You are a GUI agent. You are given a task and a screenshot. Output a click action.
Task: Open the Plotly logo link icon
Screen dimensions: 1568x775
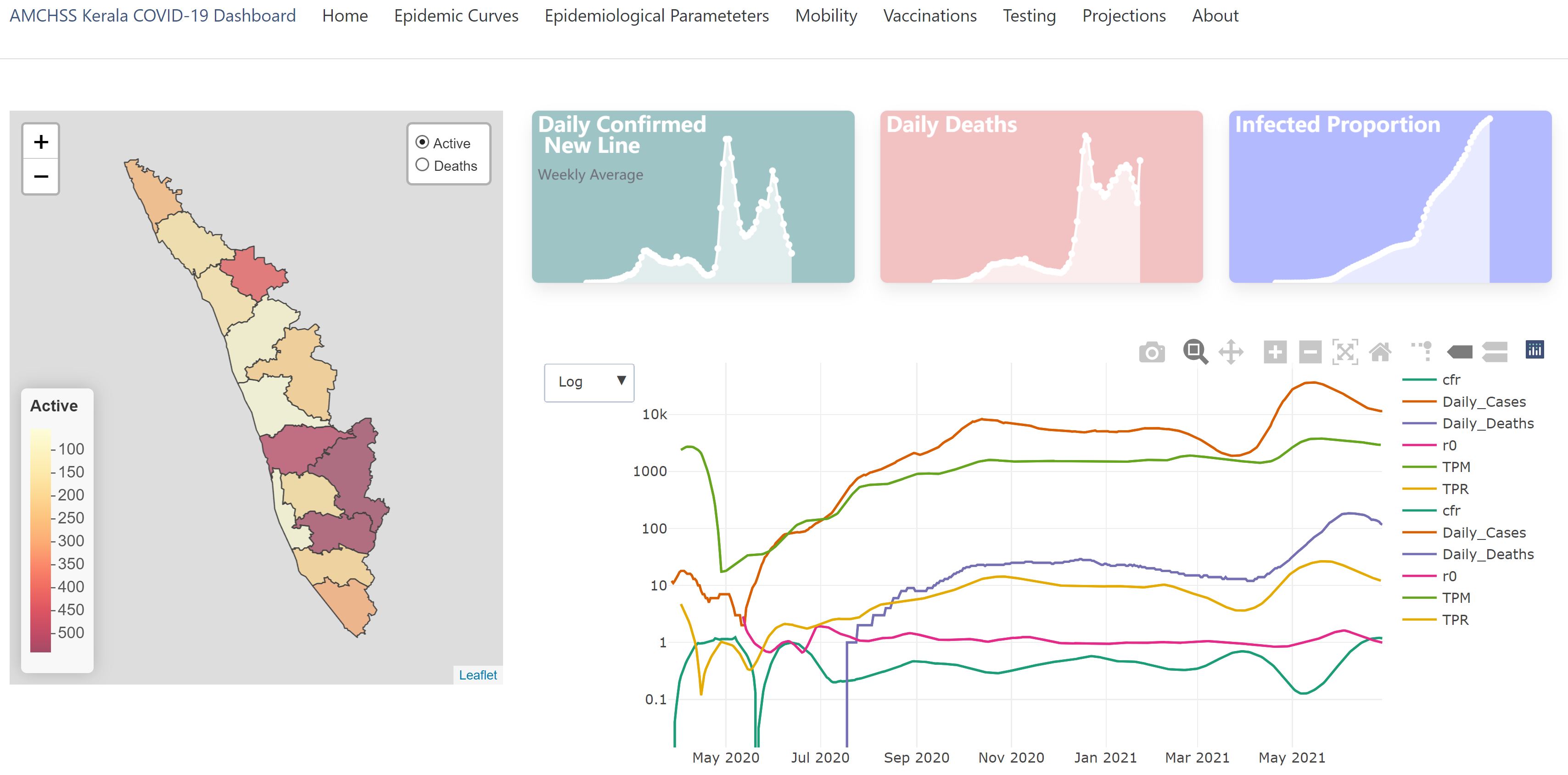tap(1534, 349)
